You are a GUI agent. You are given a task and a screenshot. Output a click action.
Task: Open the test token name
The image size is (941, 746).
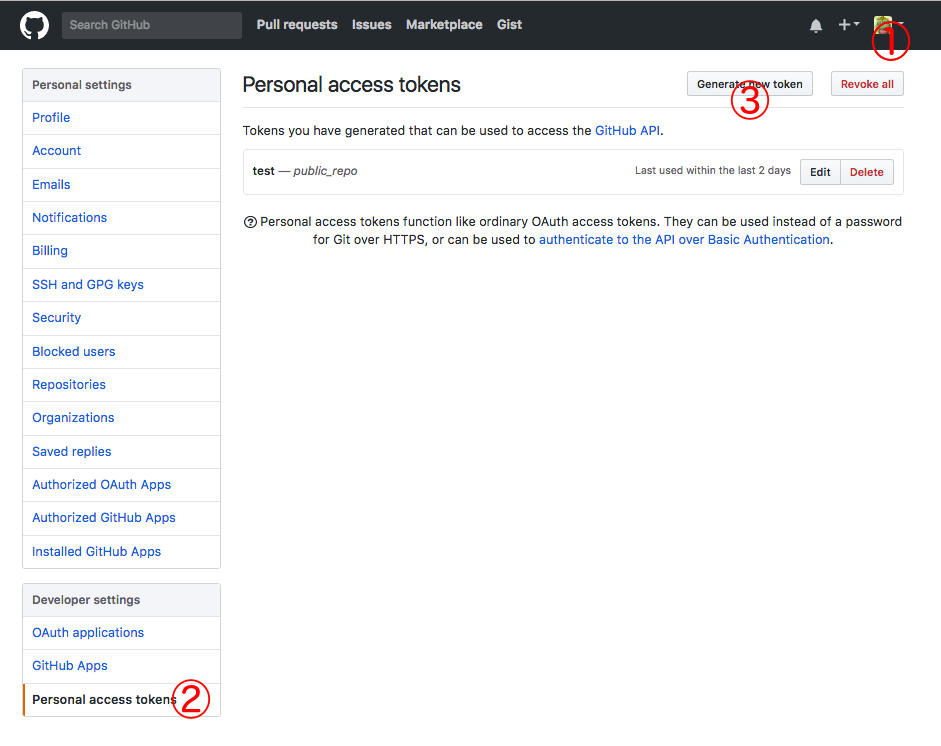[263, 171]
